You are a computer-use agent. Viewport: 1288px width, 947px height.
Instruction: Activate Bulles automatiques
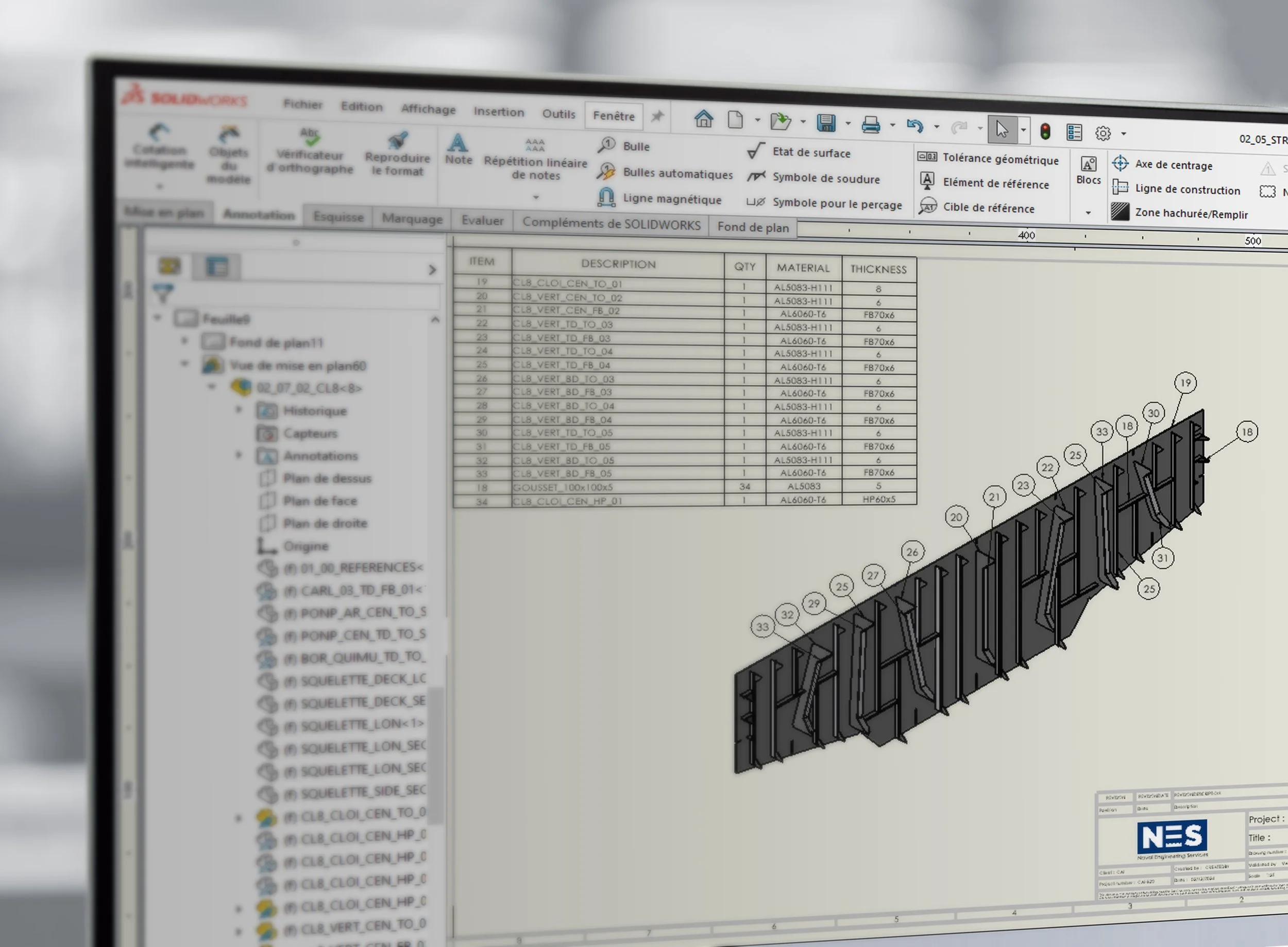tap(665, 174)
